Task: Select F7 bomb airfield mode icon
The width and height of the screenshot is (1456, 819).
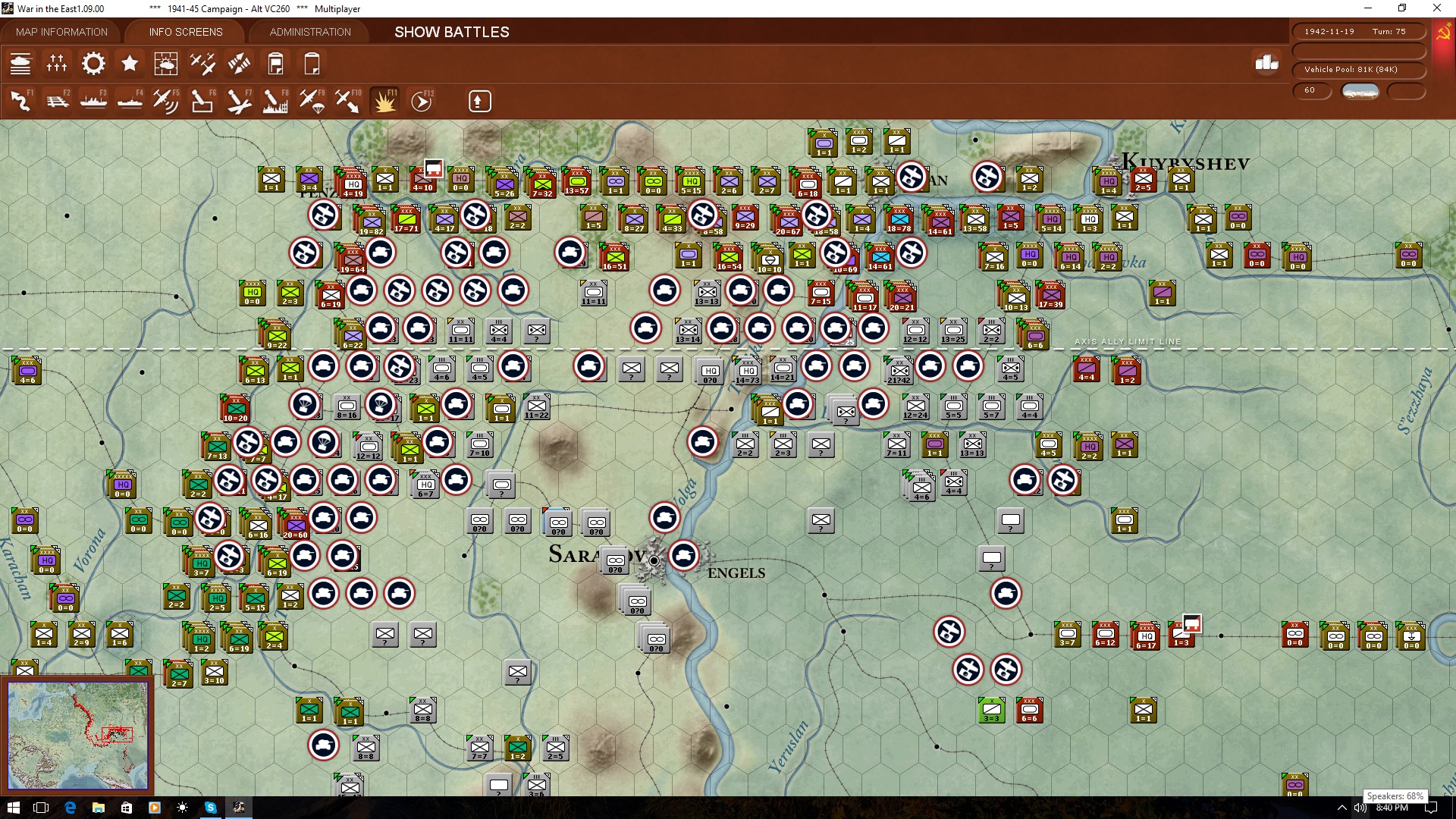Action: pyautogui.click(x=239, y=101)
